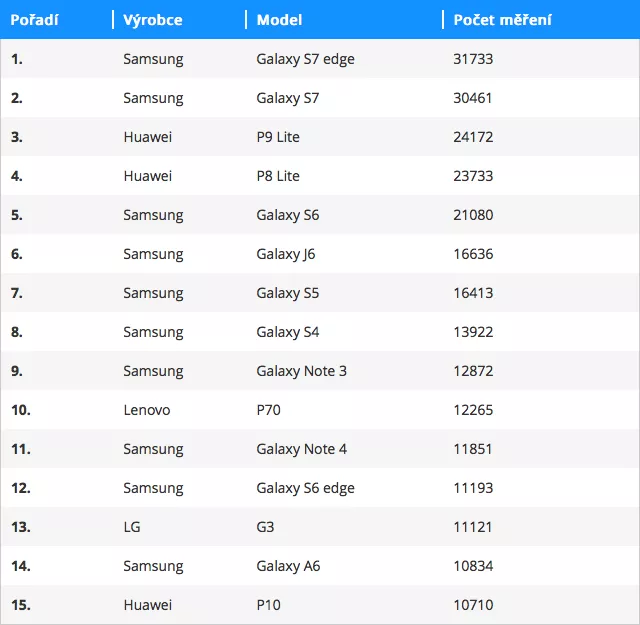Select the LG manufacturer cell
This screenshot has width=640, height=625.
pyautogui.click(x=132, y=527)
